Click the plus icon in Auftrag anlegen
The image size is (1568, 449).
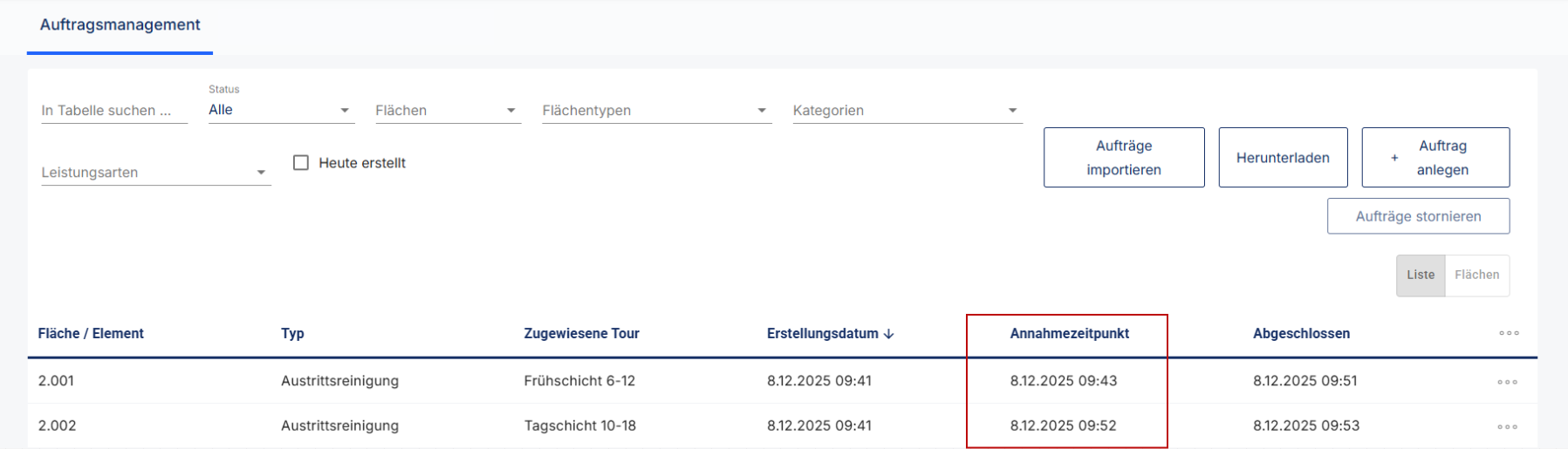(x=1394, y=158)
